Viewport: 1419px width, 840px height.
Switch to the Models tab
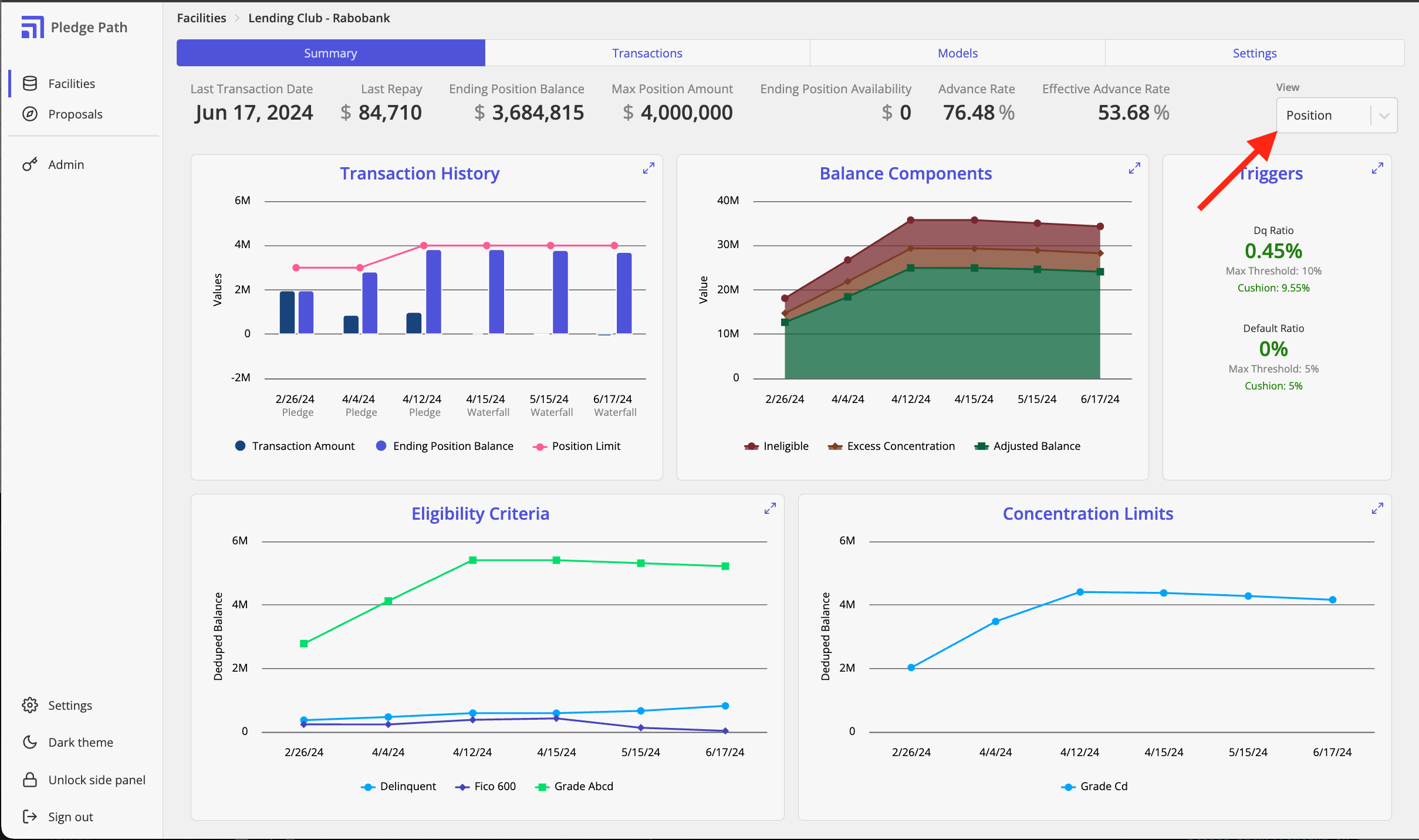[957, 53]
